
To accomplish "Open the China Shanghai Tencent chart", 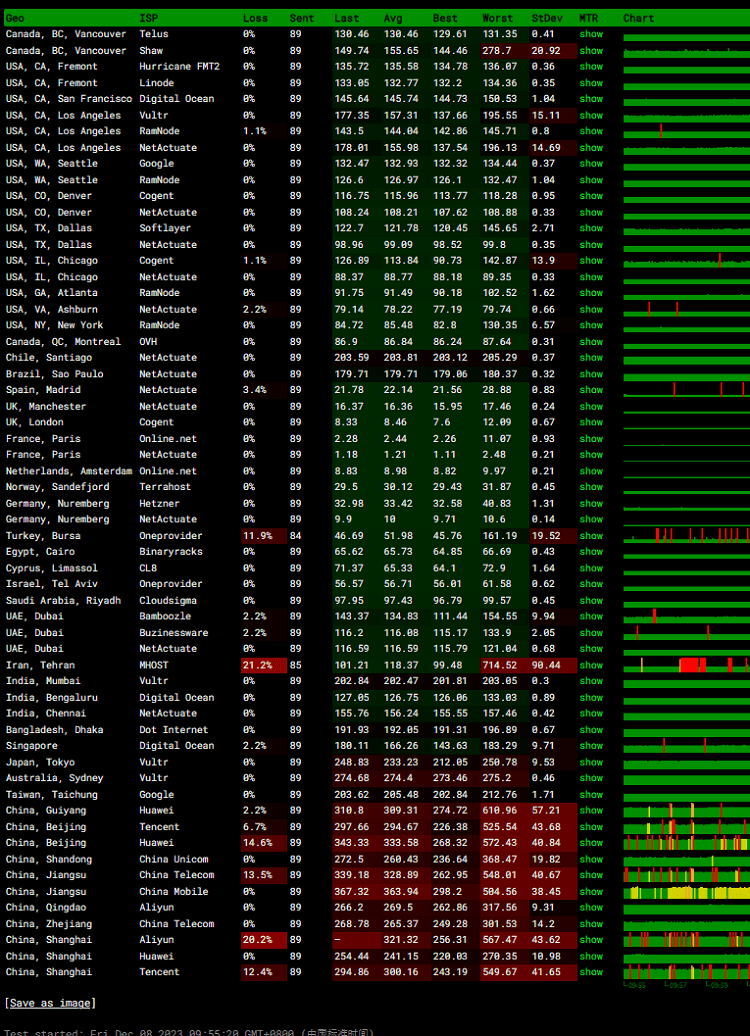I will coord(687,972).
